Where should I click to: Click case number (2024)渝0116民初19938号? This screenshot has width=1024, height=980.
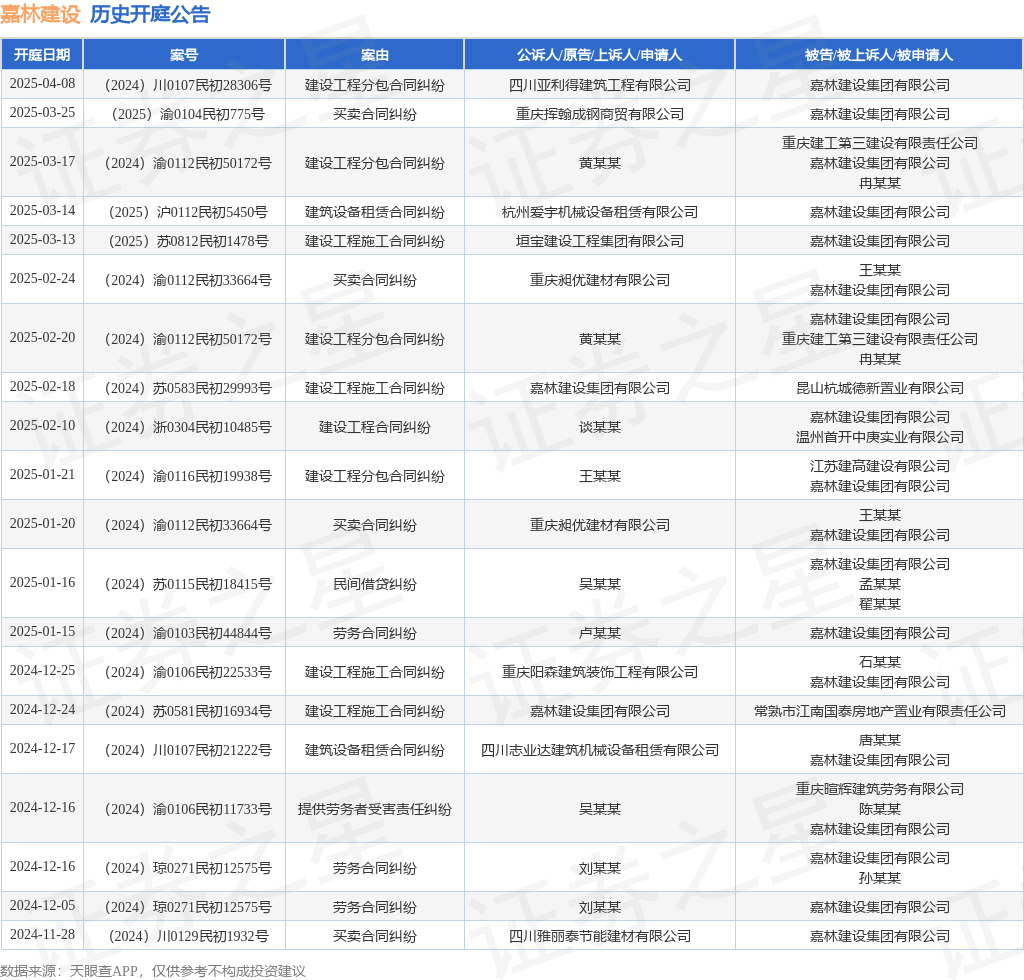188,477
